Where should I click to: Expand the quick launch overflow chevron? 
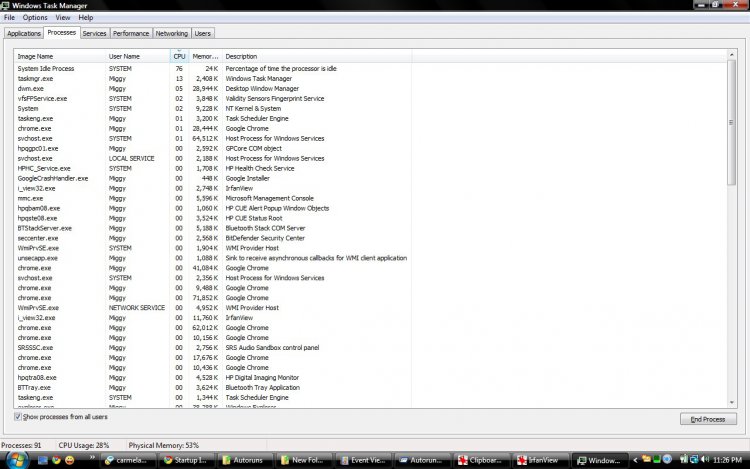pos(92,458)
